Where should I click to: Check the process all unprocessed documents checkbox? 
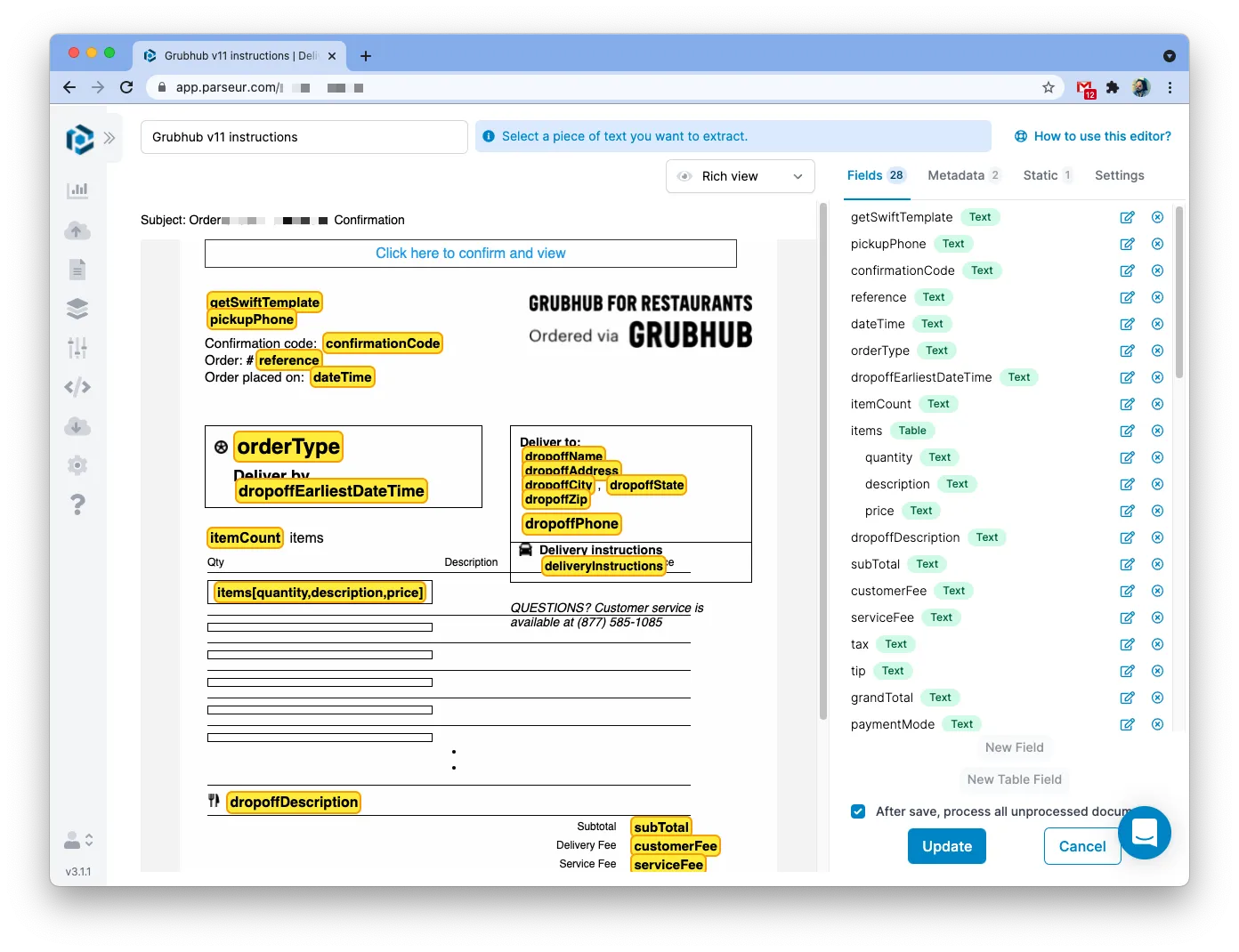tap(858, 811)
